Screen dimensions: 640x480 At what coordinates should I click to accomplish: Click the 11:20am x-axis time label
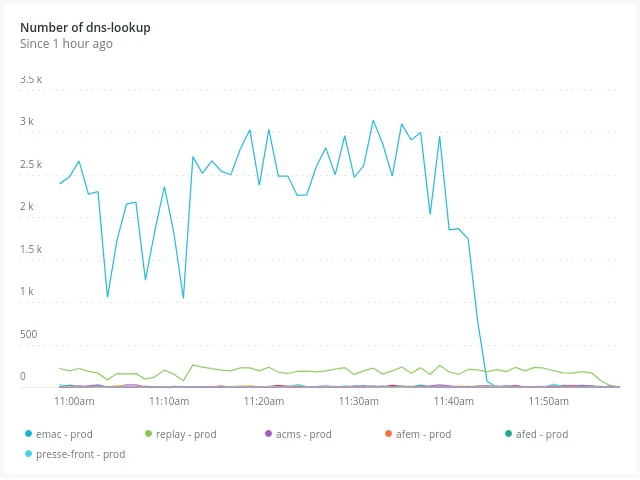(x=264, y=401)
